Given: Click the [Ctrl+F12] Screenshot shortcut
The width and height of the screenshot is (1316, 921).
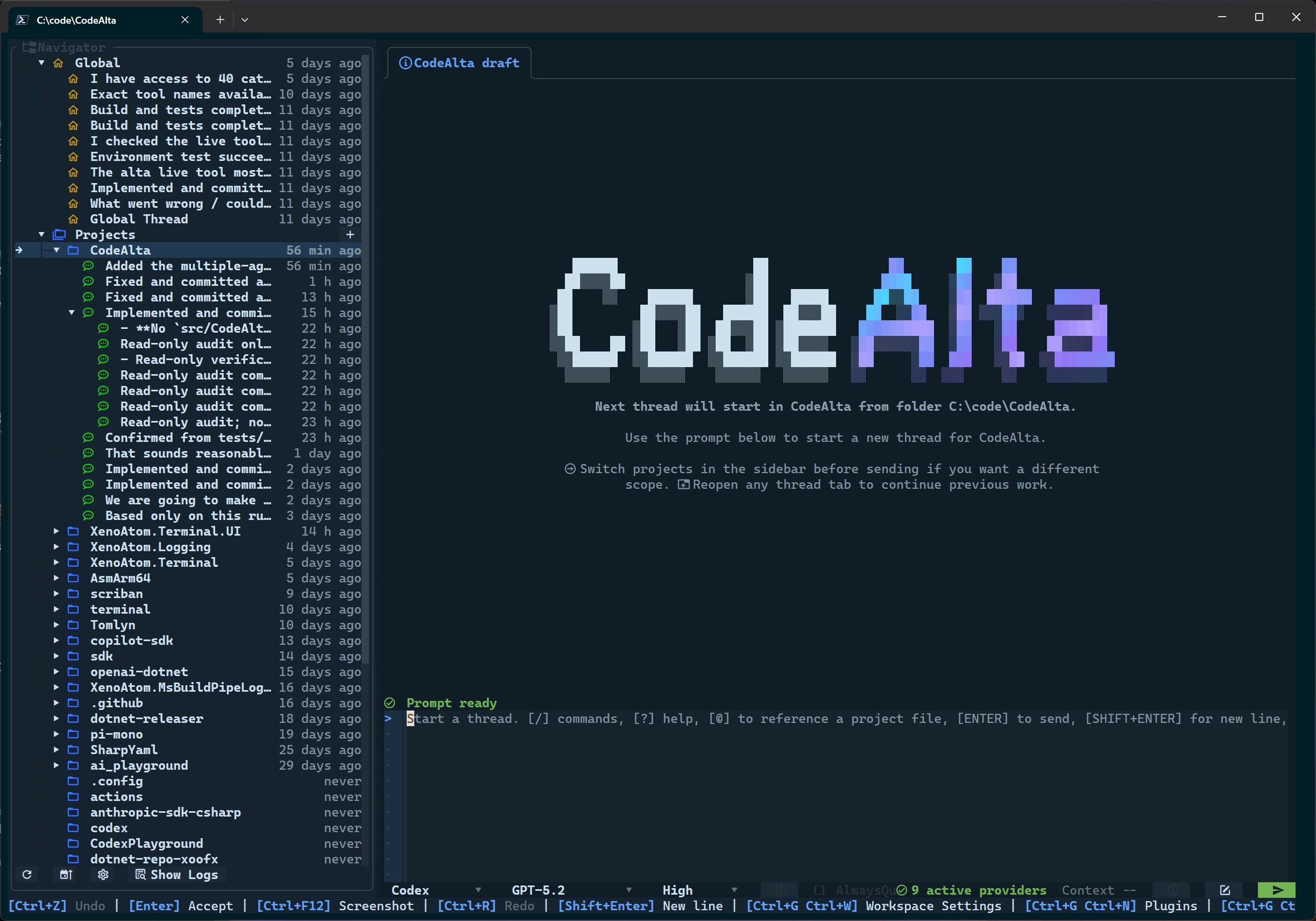Looking at the screenshot, I should (335, 906).
